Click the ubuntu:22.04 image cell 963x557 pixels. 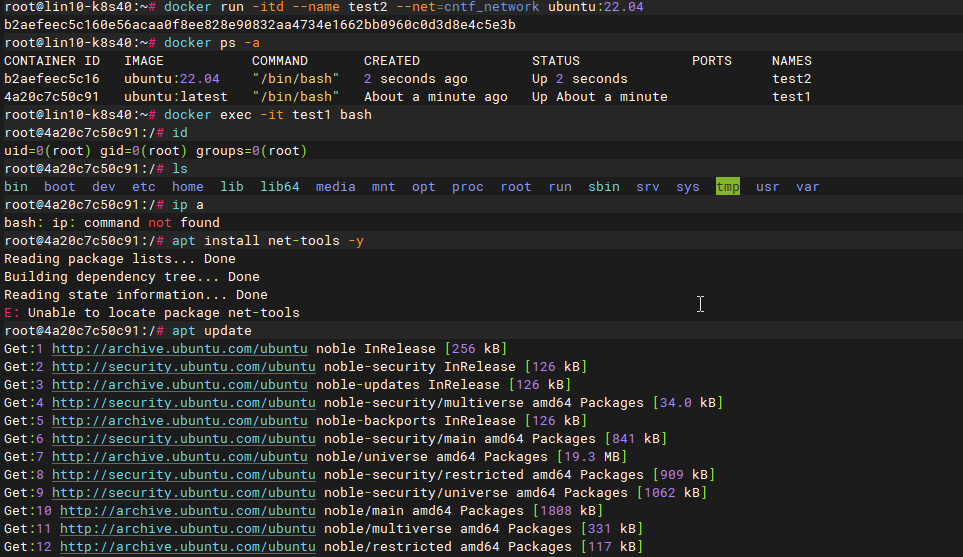click(171, 79)
